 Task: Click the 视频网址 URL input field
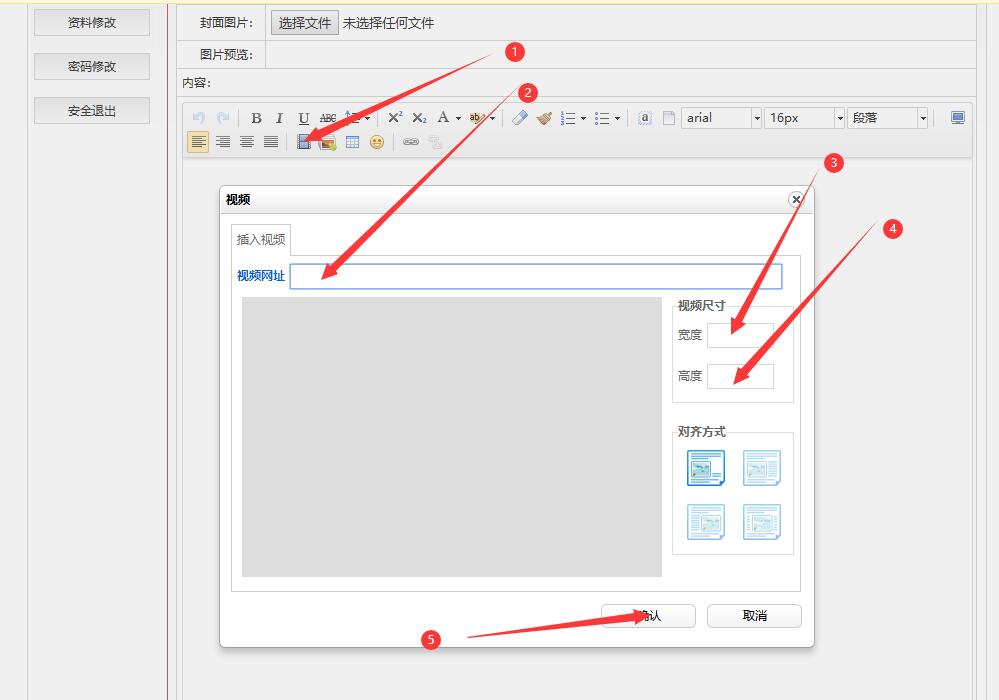pos(535,277)
